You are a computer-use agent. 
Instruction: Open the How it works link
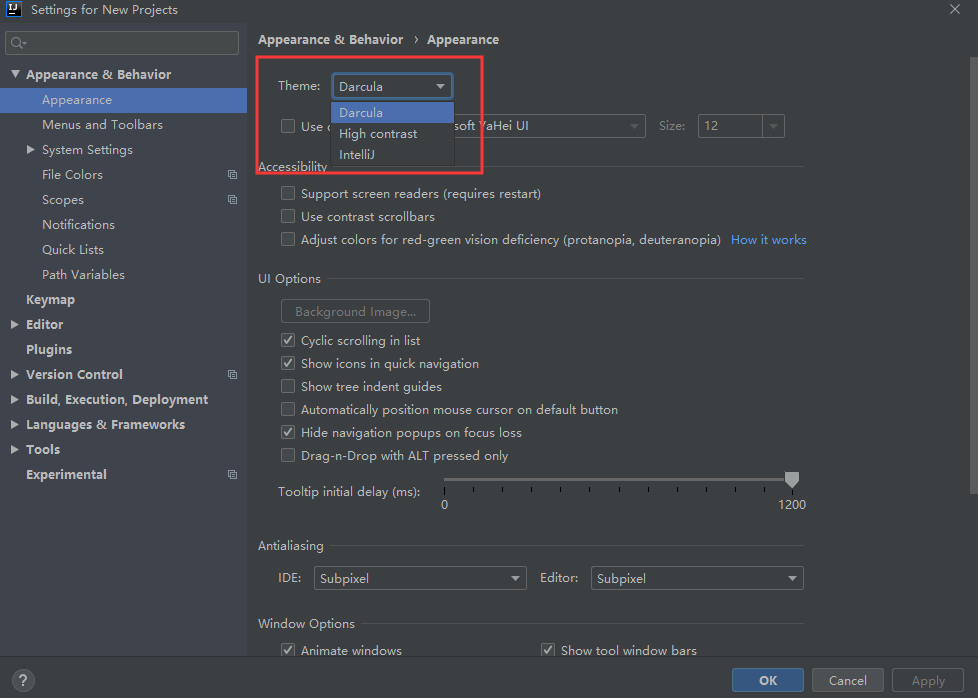(768, 240)
